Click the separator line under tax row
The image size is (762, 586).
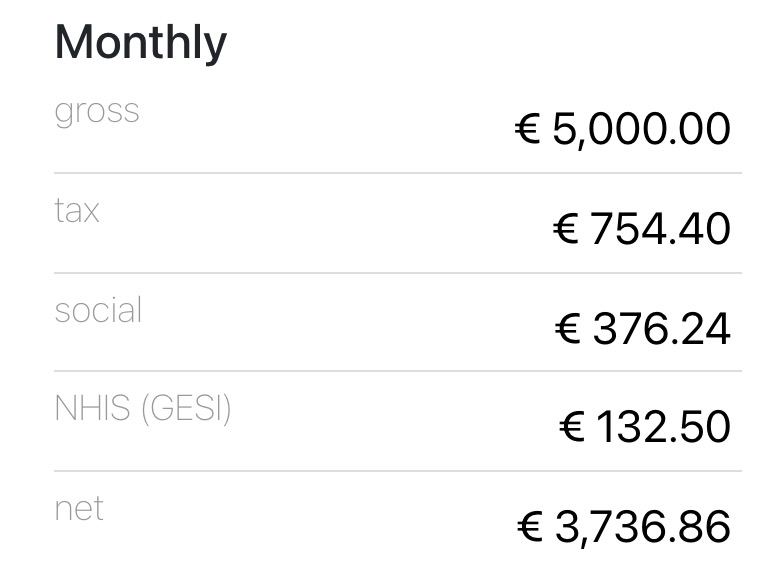[x=398, y=272]
